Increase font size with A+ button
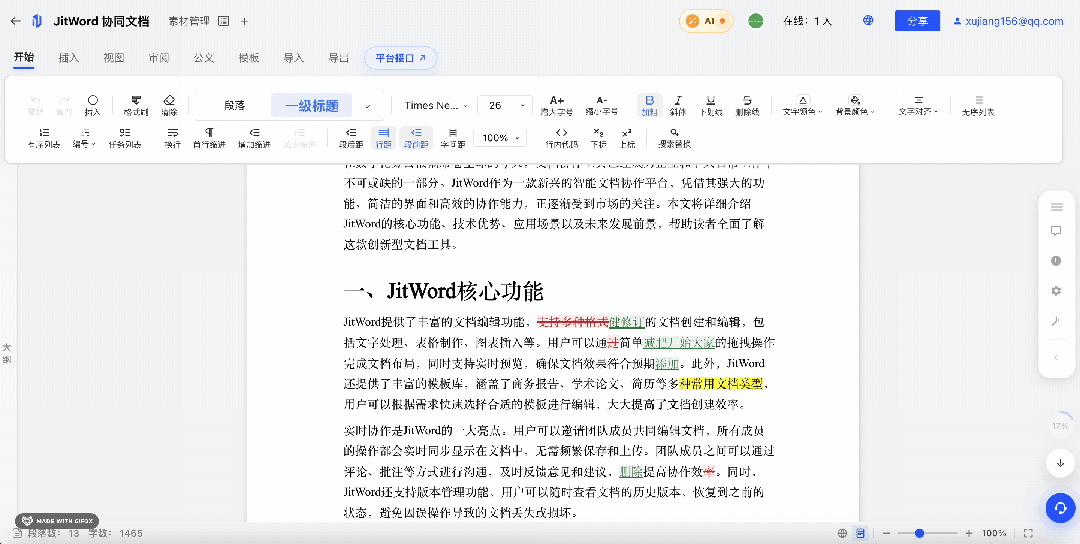The width and height of the screenshot is (1080, 544). 557,105
